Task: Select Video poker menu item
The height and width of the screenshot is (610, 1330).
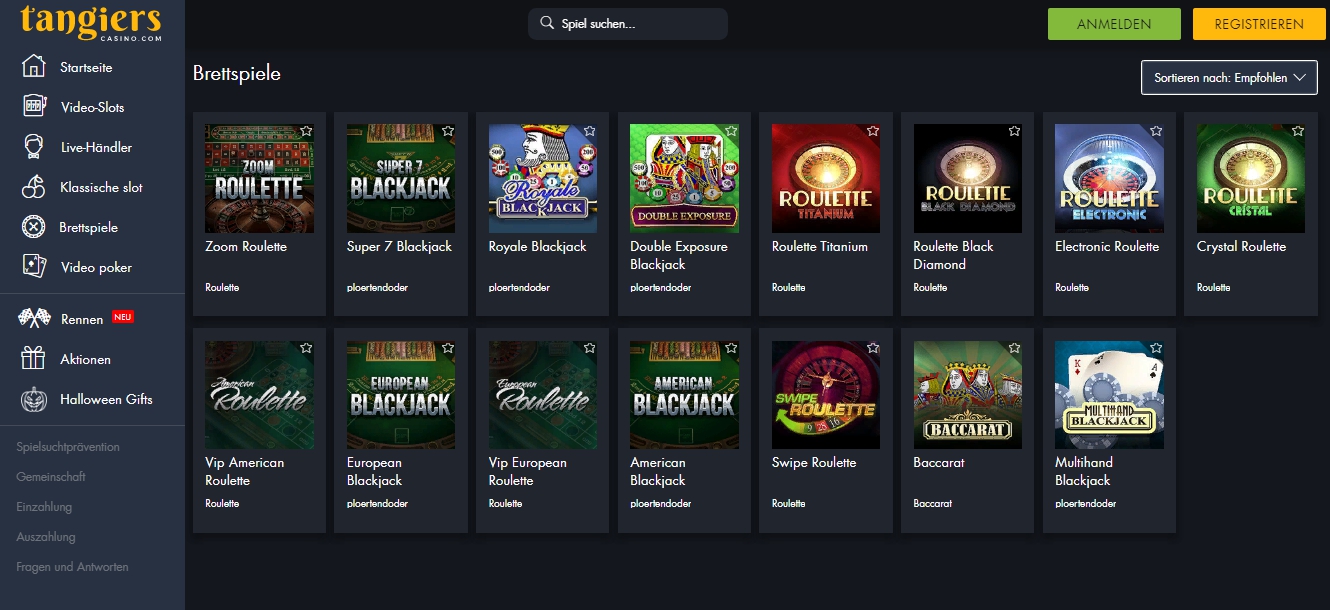Action: tap(96, 267)
